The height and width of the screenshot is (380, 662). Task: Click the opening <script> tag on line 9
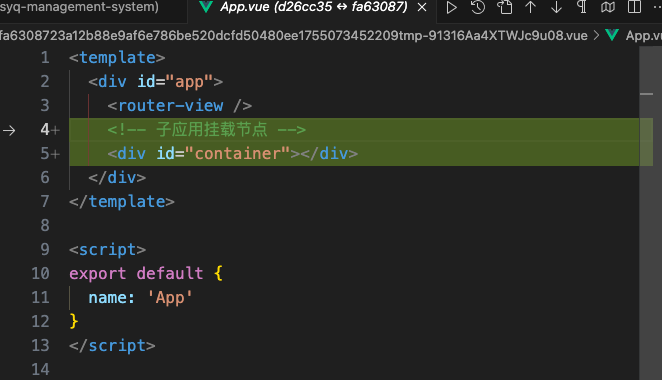pyautogui.click(x=107, y=250)
